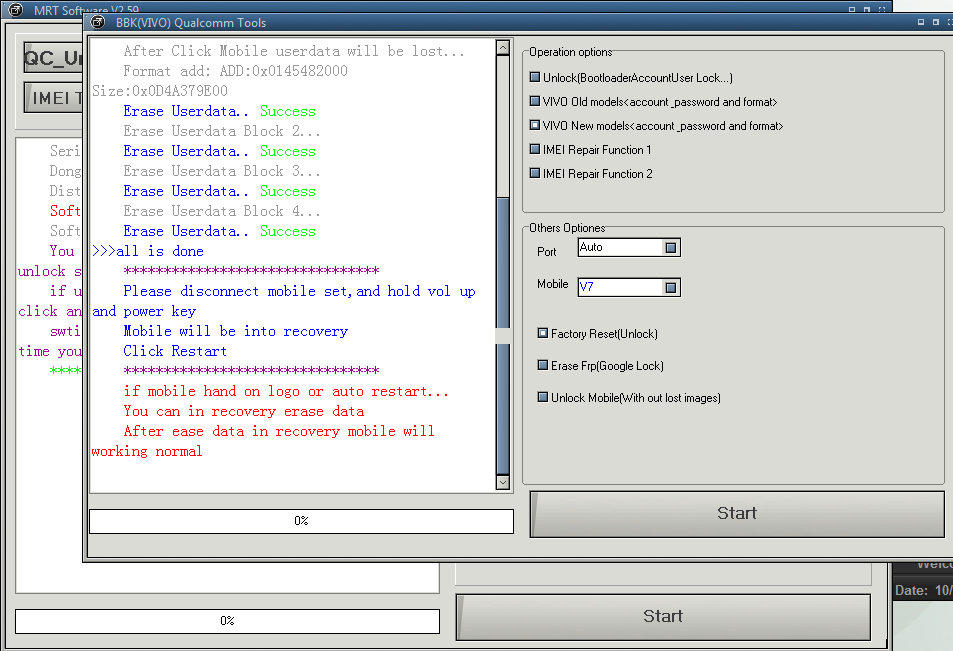Check VIVO Old models account password format
The height and width of the screenshot is (651, 953).
535,101
